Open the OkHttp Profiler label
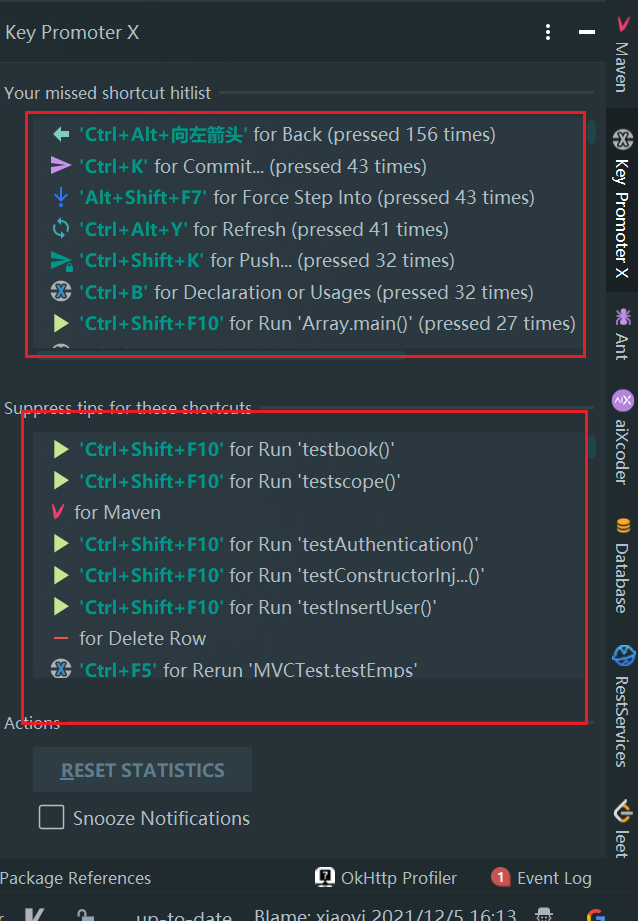 click(399, 878)
